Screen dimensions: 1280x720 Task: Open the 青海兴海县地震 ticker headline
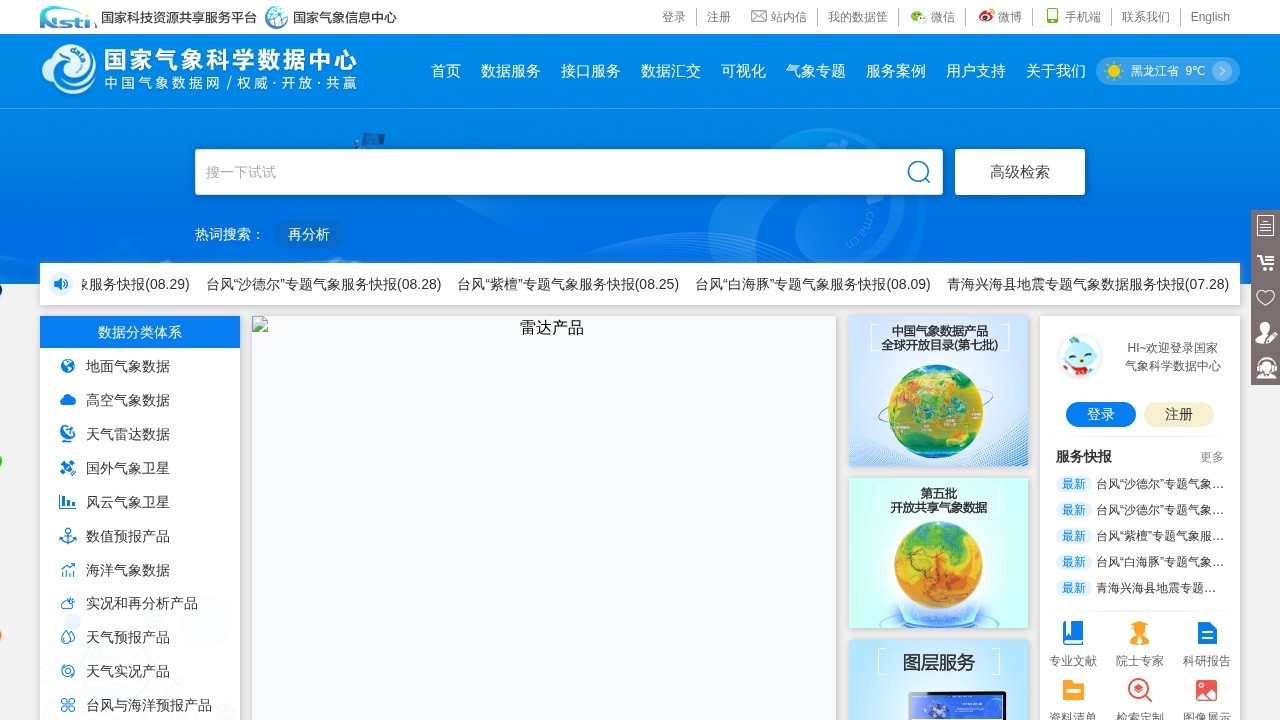(x=1088, y=284)
